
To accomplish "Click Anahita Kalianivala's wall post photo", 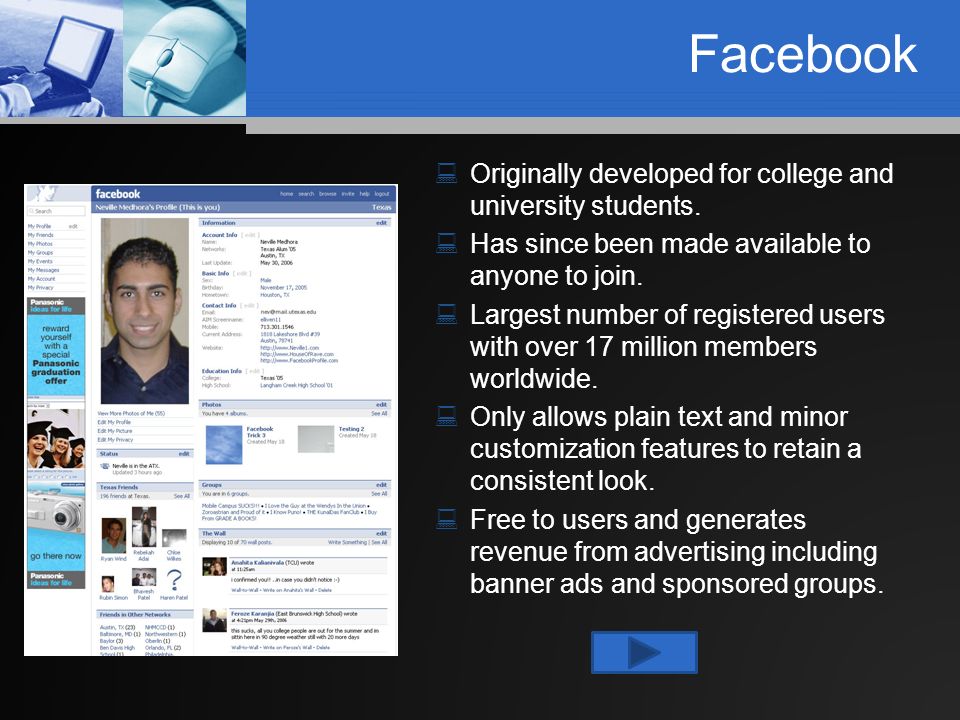I will (215, 566).
